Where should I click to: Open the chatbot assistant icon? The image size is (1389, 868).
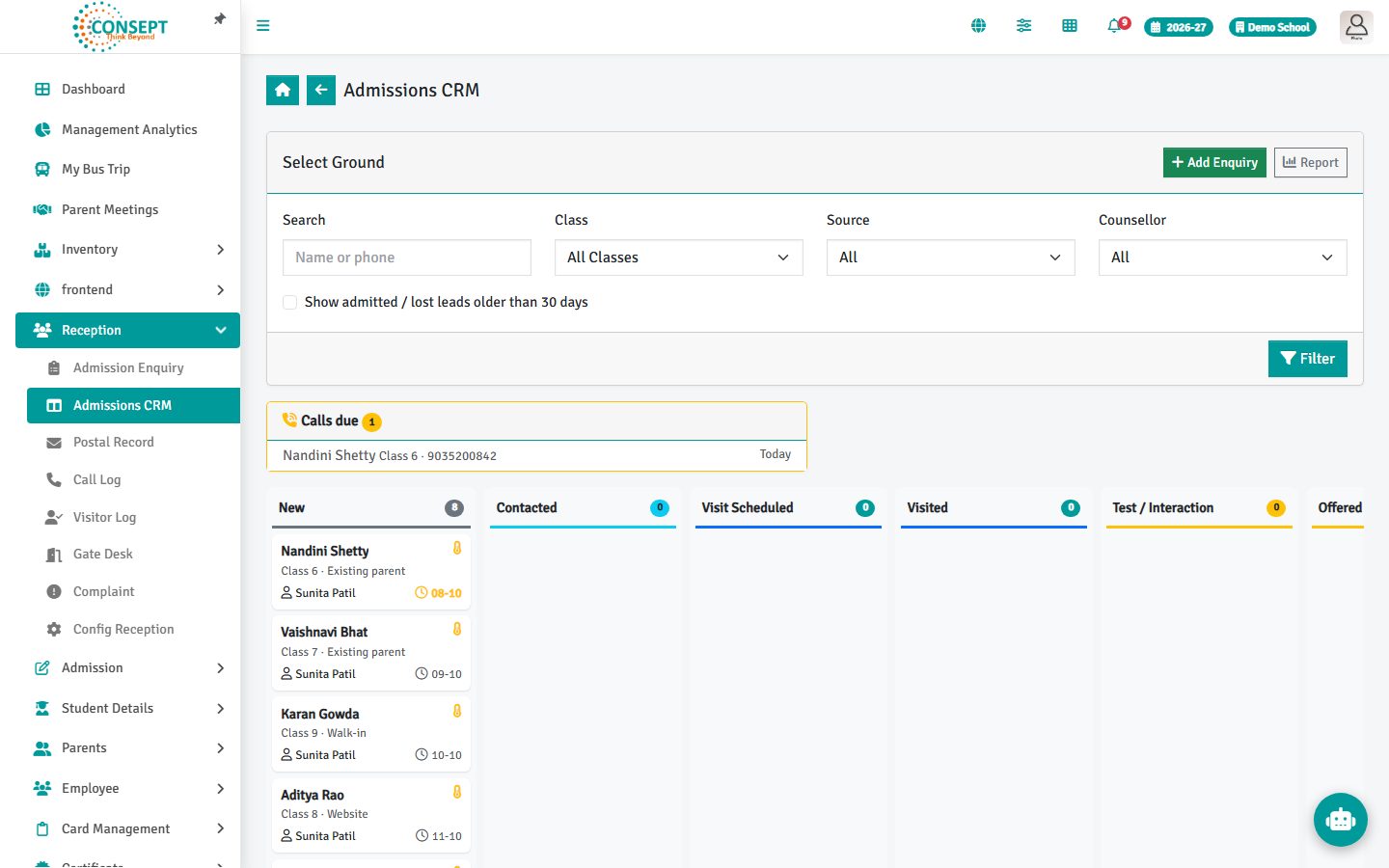(1341, 820)
